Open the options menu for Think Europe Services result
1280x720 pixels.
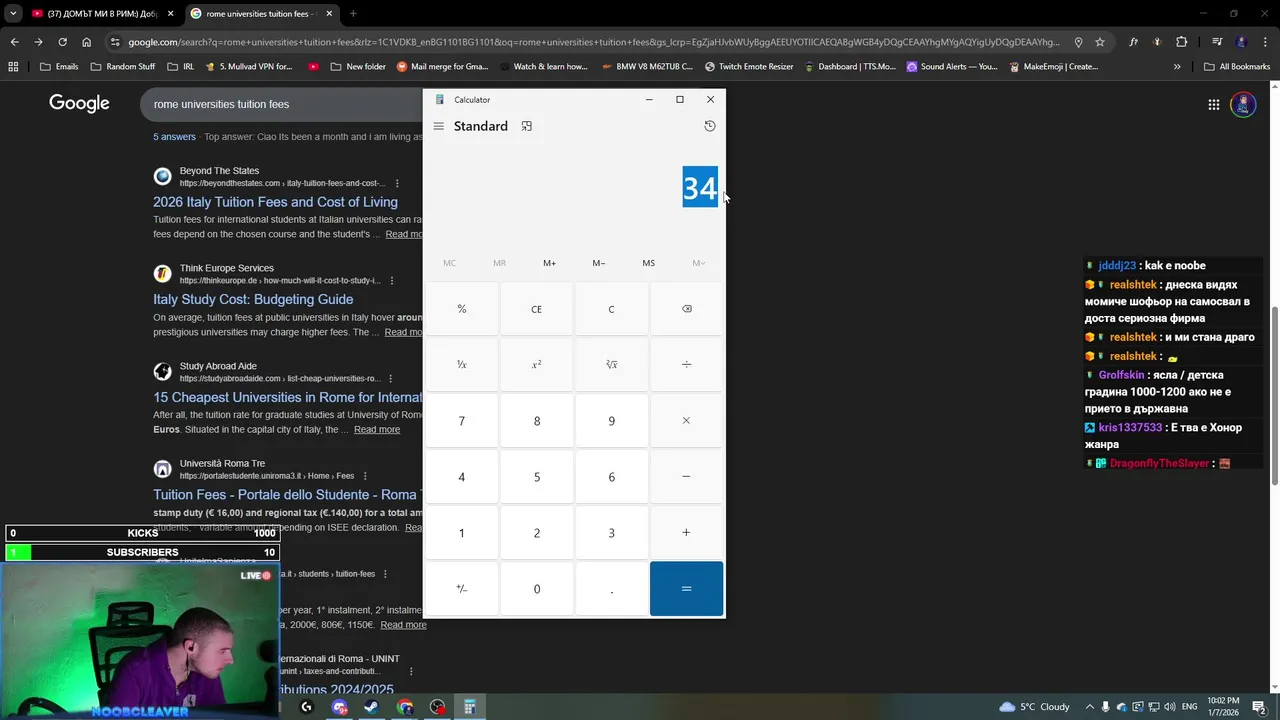[391, 281]
